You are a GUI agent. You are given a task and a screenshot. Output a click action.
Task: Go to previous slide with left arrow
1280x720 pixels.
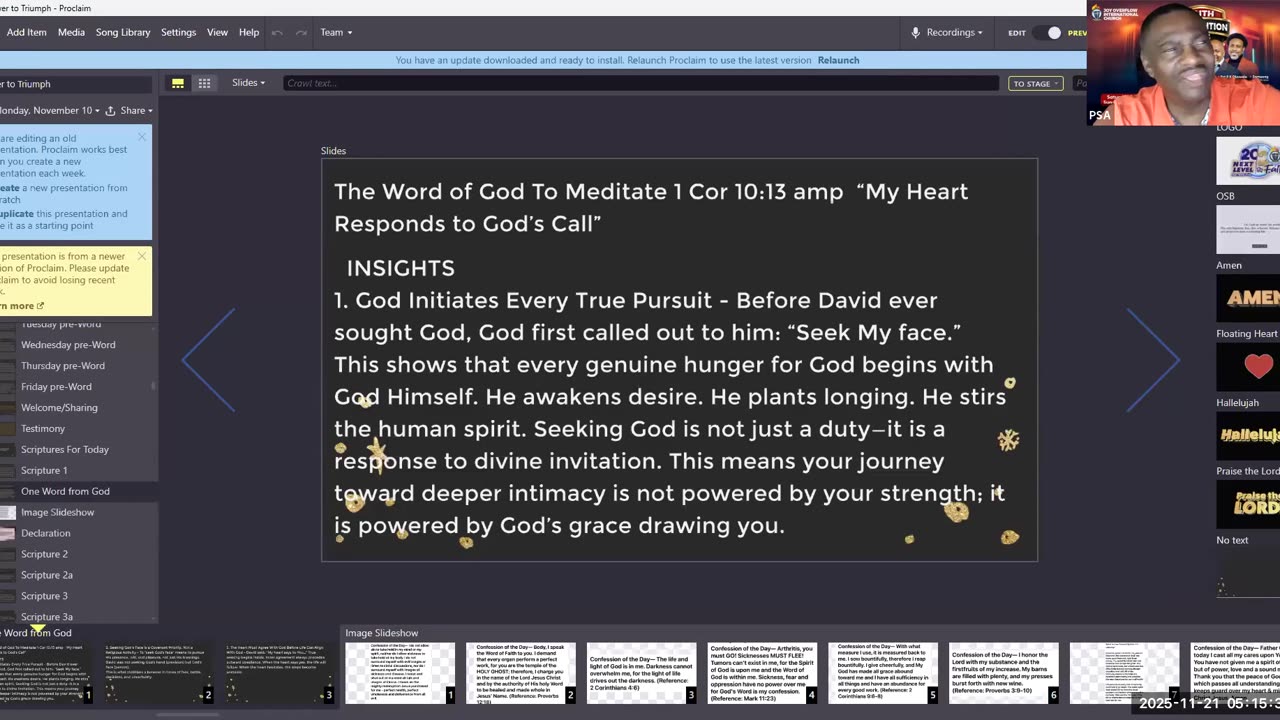click(x=208, y=360)
